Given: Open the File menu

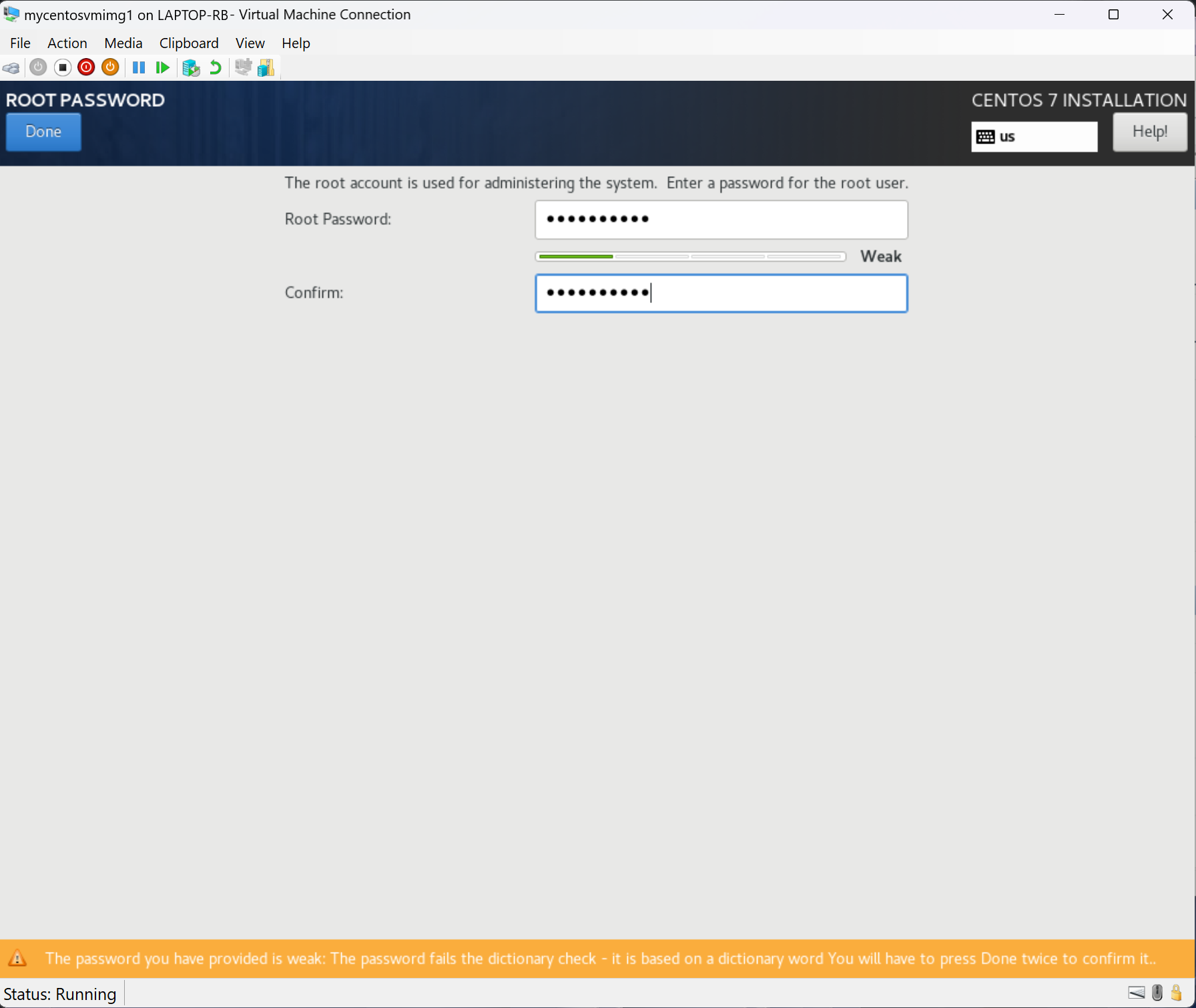Looking at the screenshot, I should 20,43.
